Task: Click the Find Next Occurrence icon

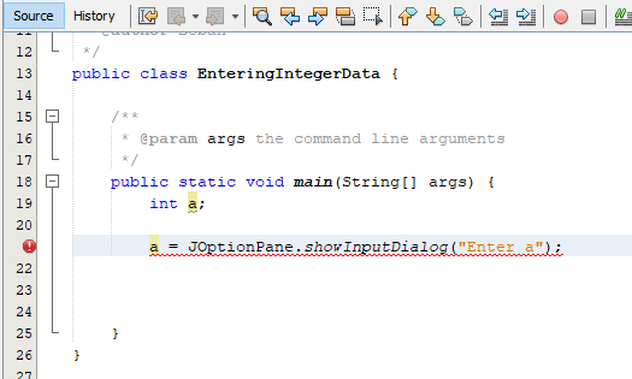Action: (318, 17)
